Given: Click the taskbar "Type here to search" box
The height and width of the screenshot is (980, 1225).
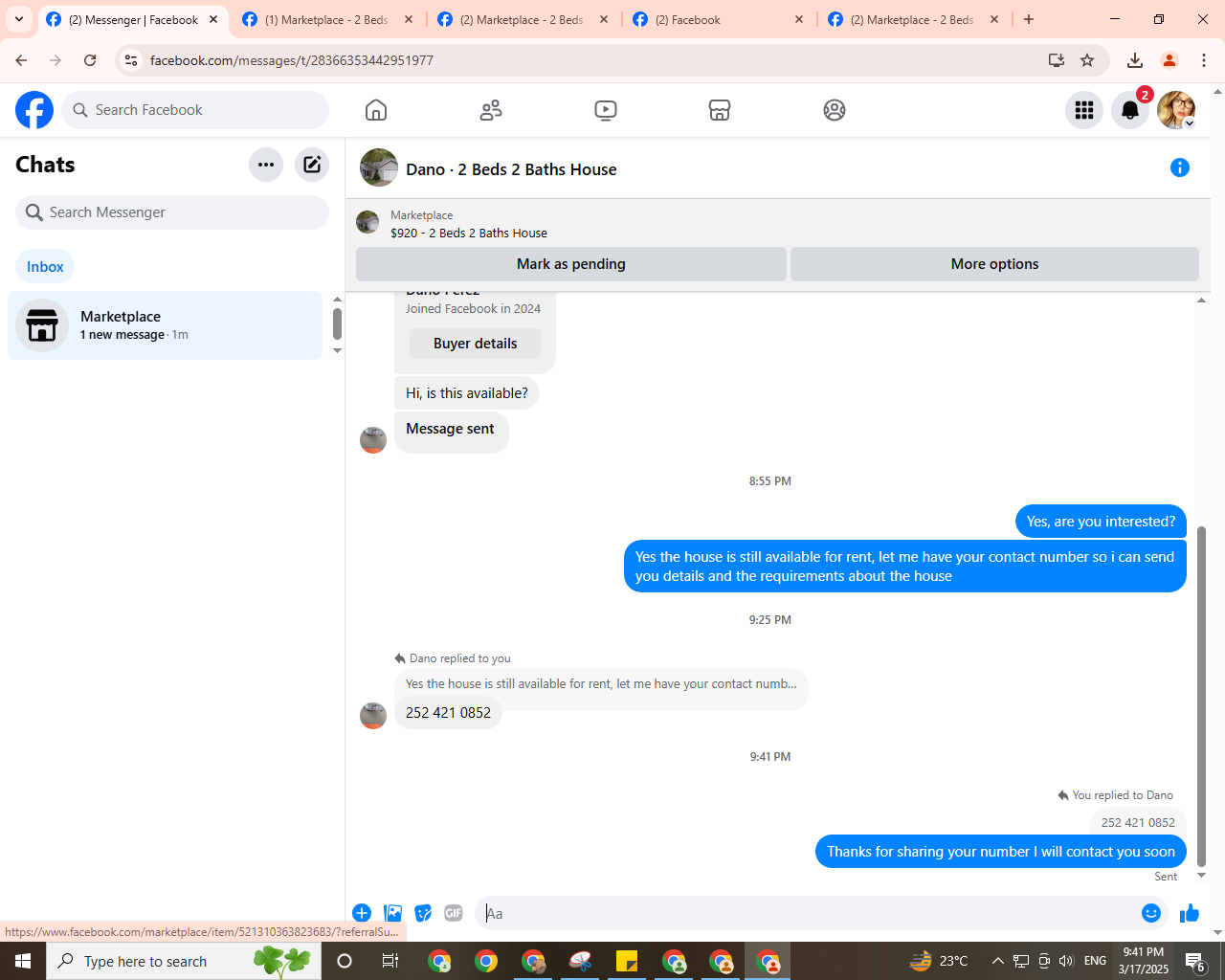Looking at the screenshot, I should pyautogui.click(x=184, y=961).
